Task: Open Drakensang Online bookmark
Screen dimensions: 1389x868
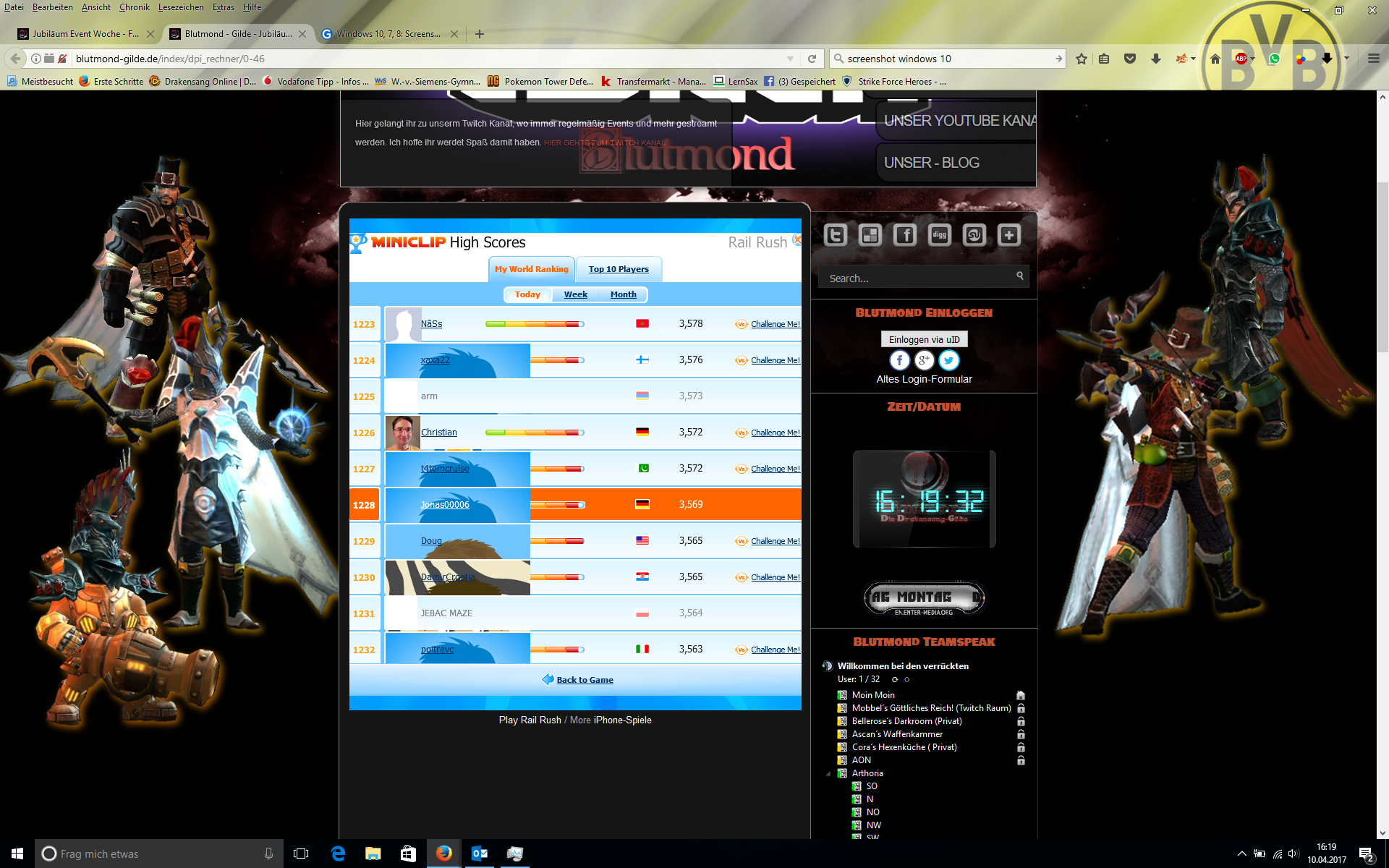Action: pyautogui.click(x=203, y=81)
